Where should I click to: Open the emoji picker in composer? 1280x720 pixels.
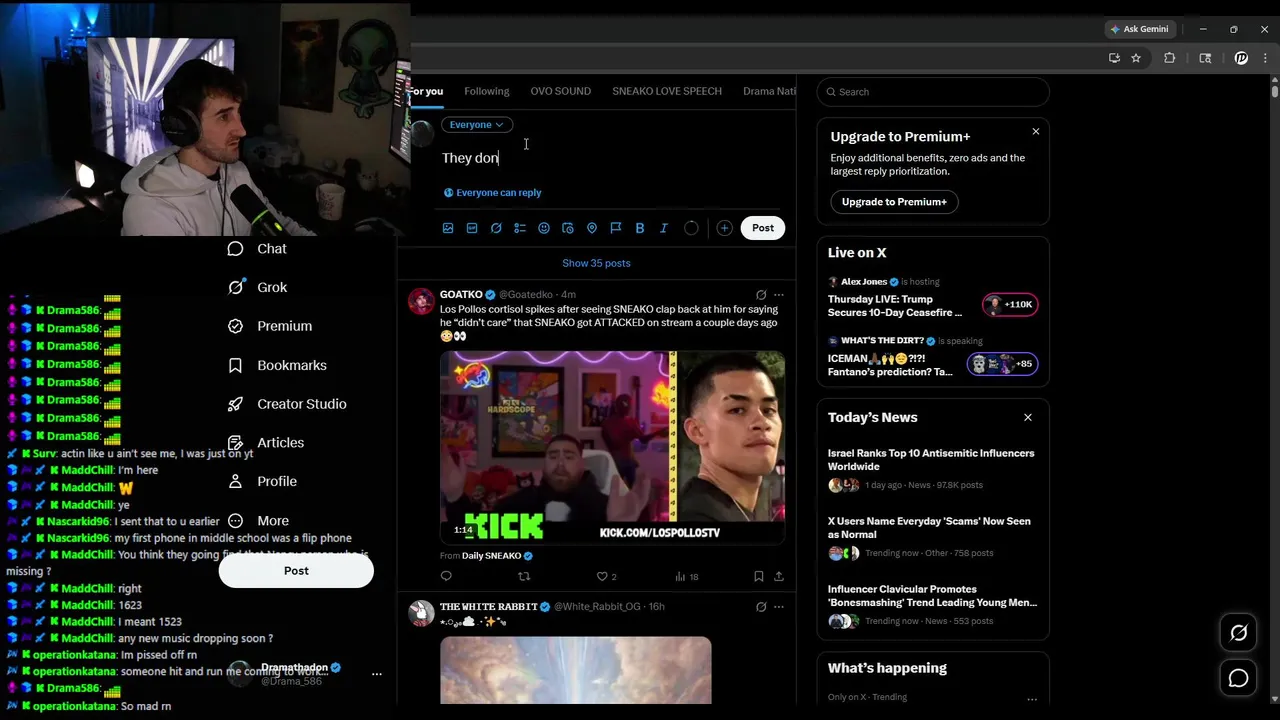pos(544,228)
